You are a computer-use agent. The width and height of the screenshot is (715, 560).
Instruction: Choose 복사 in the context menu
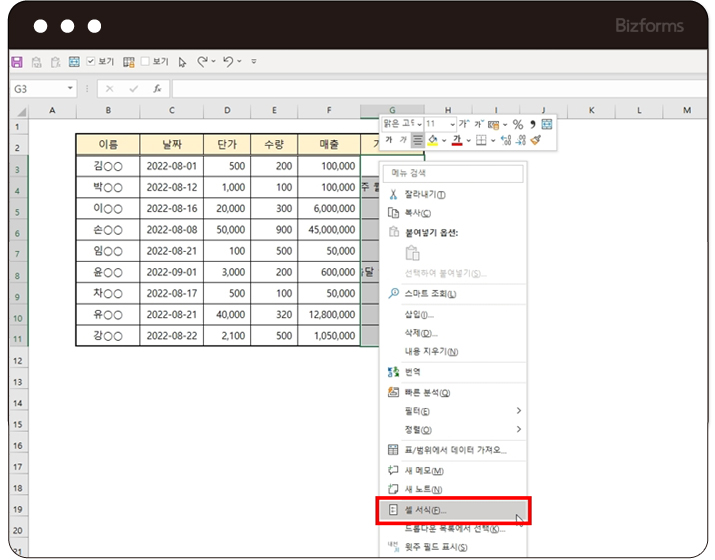418,213
